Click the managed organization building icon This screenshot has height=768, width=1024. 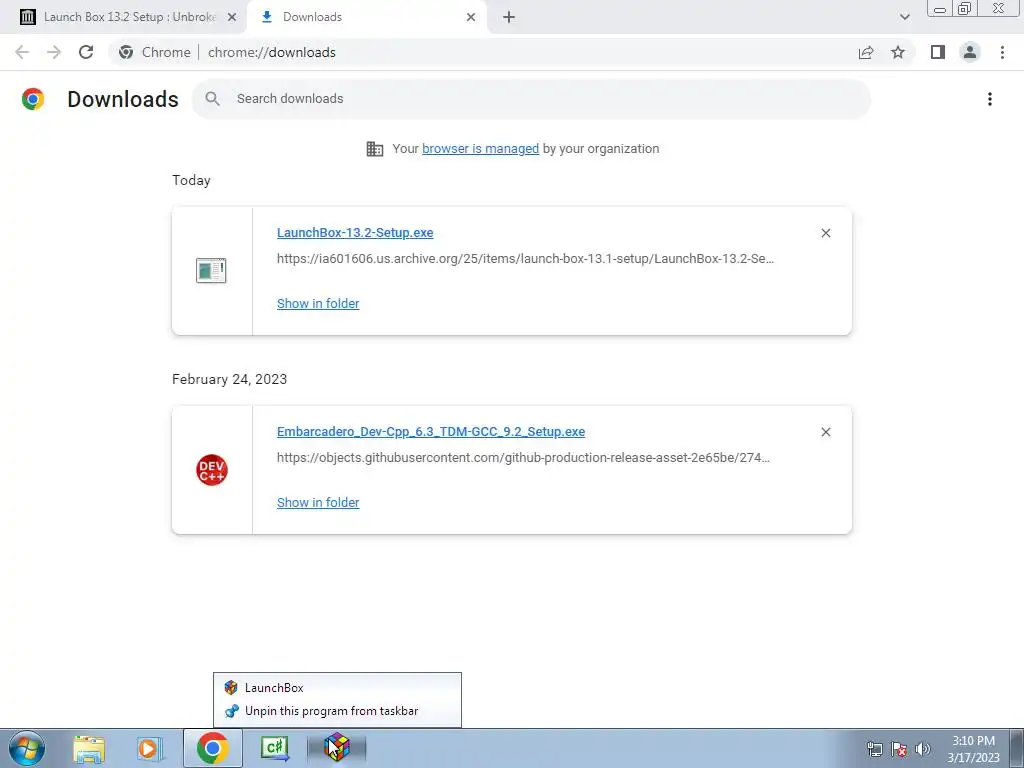point(375,149)
